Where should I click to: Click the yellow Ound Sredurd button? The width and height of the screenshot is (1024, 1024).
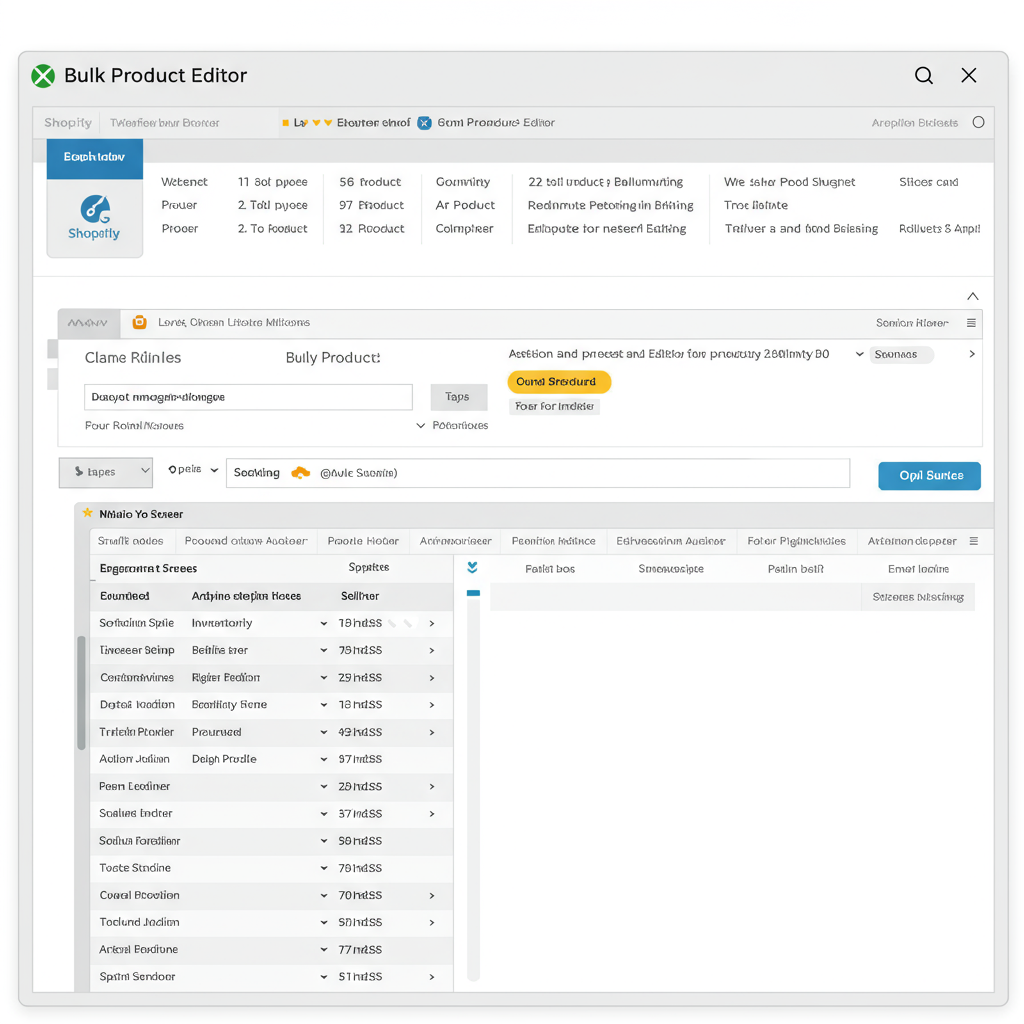coord(558,382)
